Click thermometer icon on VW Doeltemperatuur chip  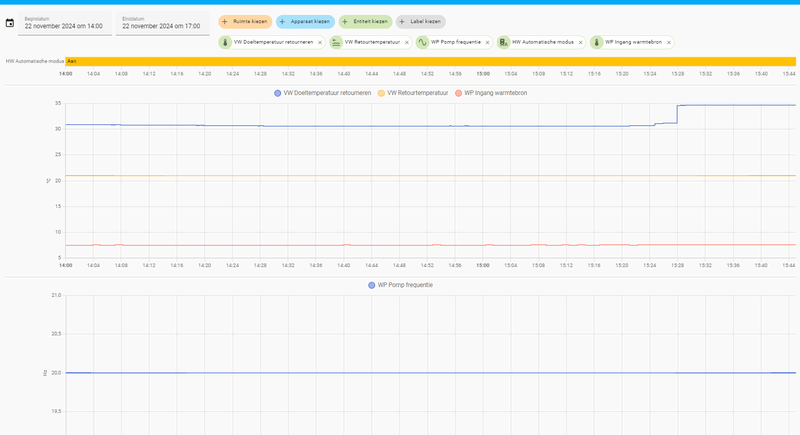(x=226, y=42)
